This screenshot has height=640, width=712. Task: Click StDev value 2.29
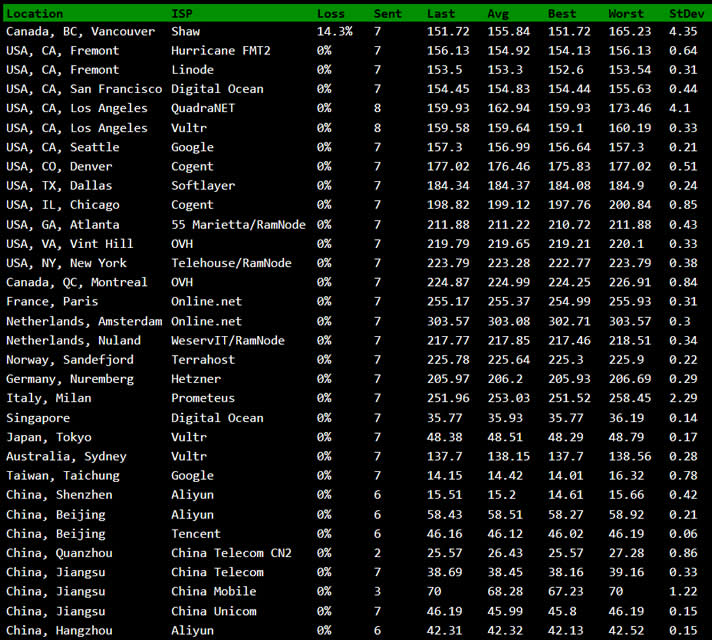click(683, 398)
